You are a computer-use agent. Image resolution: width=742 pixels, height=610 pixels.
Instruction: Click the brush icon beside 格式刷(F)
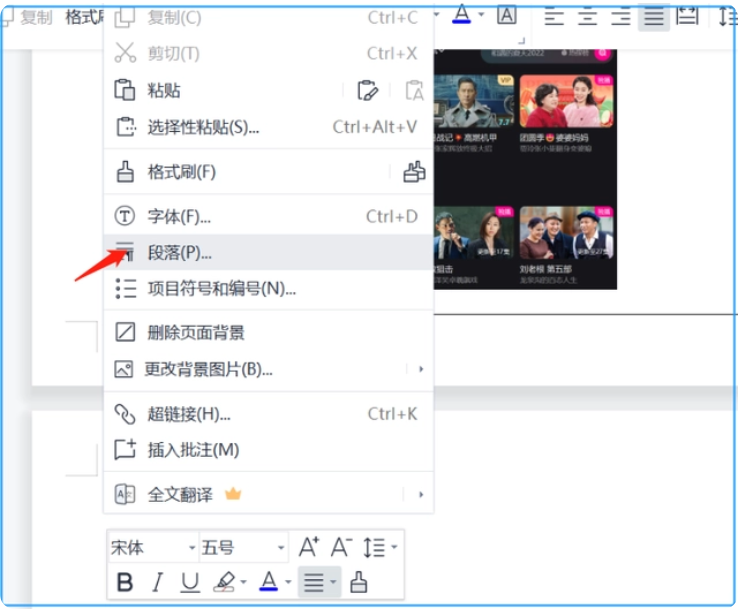pyautogui.click(x=125, y=172)
